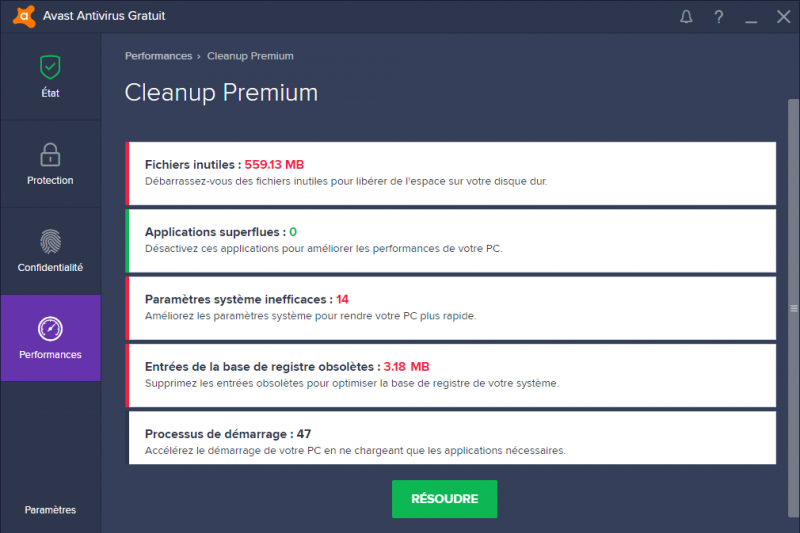Viewport: 800px width, 533px height.
Task: Click the help question mark icon
Action: (719, 17)
